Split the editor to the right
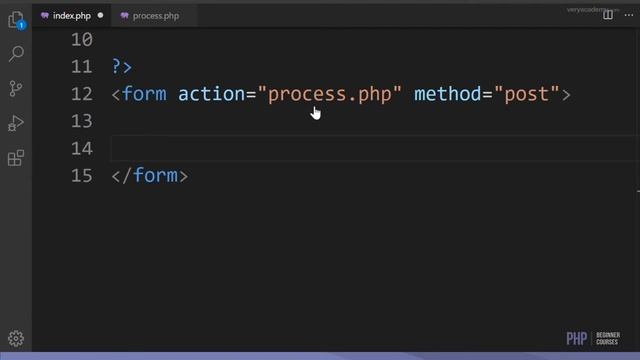The height and width of the screenshot is (360, 640). click(x=608, y=15)
